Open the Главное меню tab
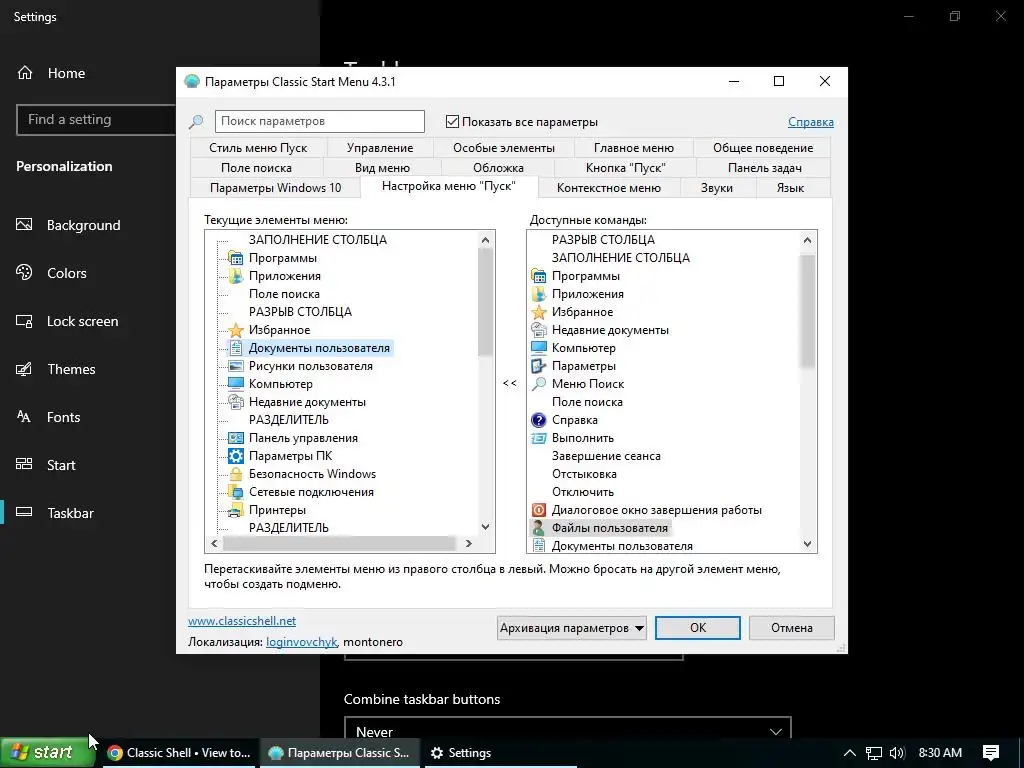The width and height of the screenshot is (1024, 768). click(x=633, y=148)
